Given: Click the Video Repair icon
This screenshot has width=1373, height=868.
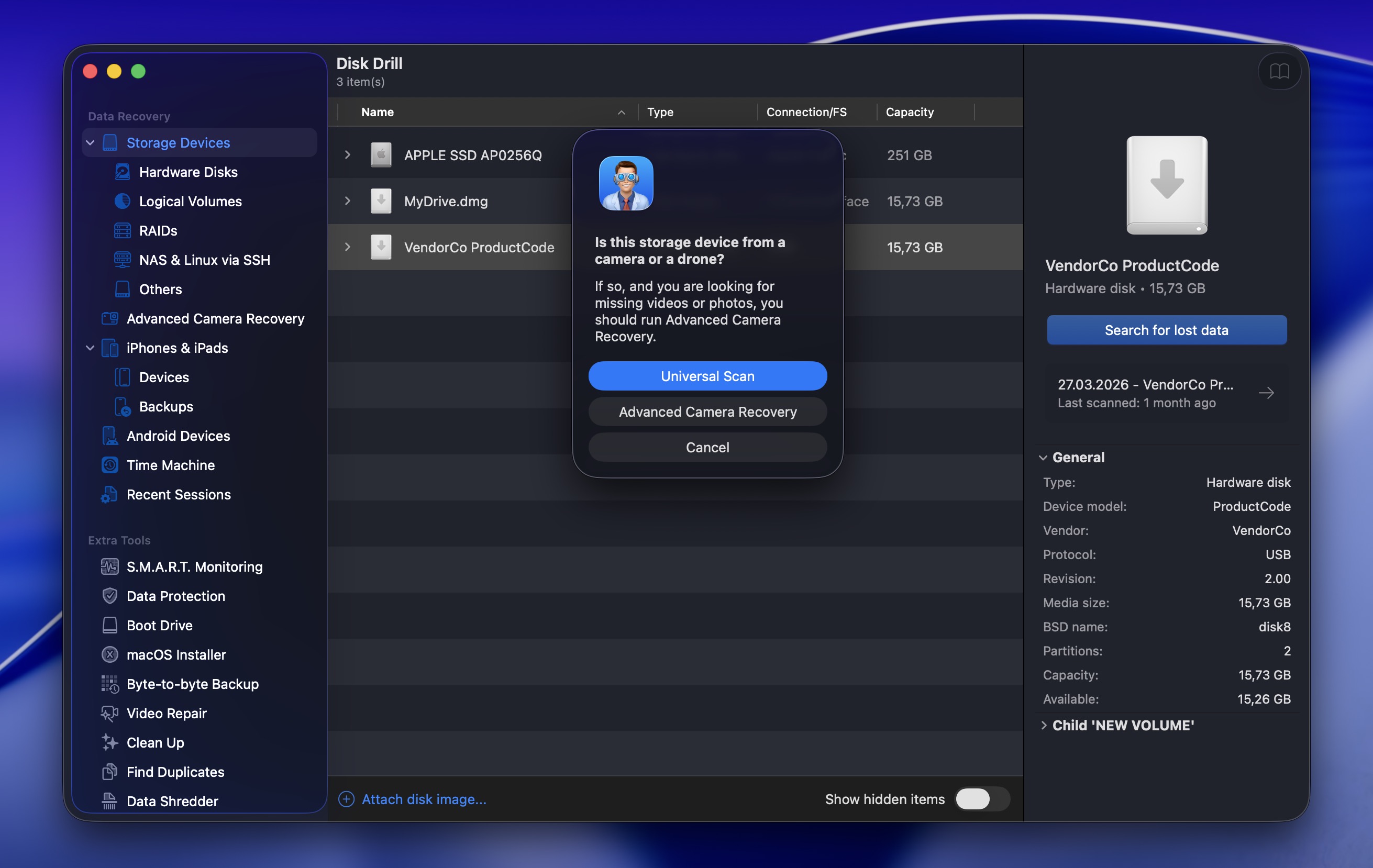Looking at the screenshot, I should [x=109, y=714].
